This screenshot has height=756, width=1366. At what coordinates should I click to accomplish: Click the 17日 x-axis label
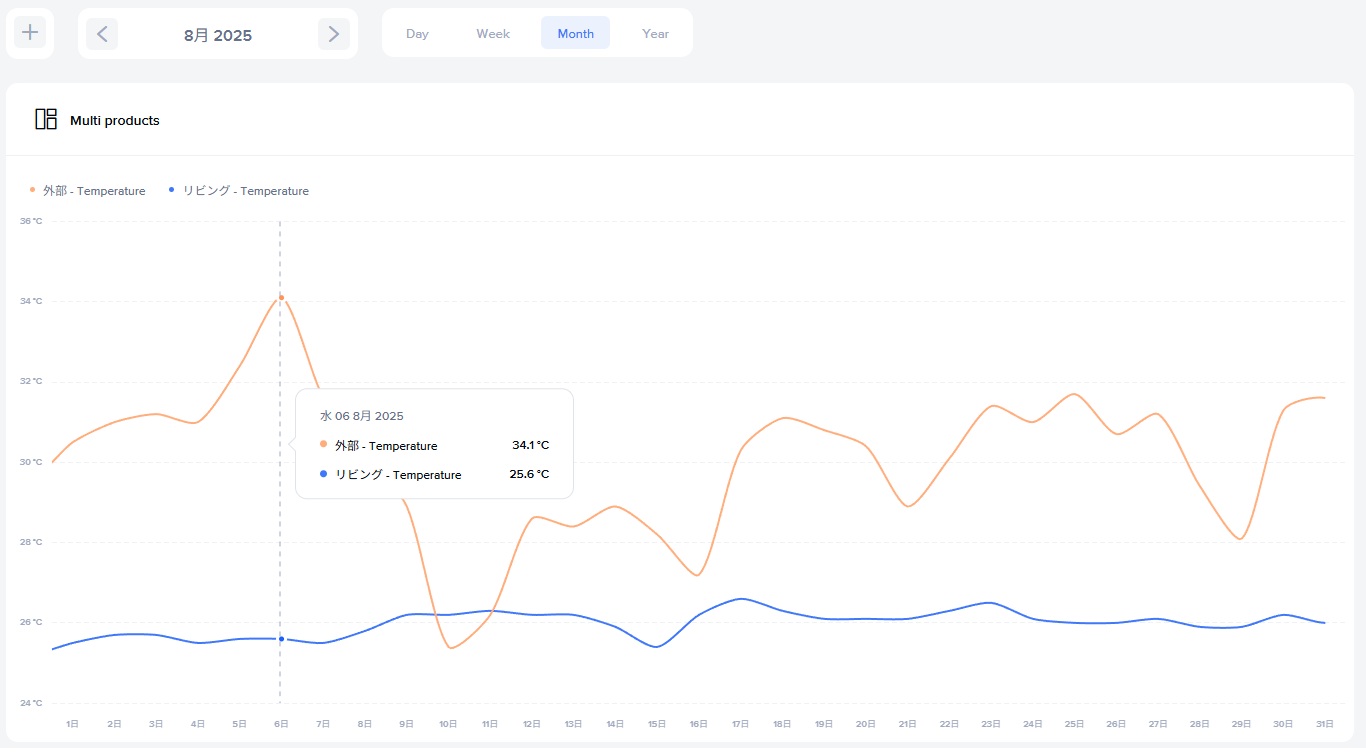pyautogui.click(x=740, y=723)
